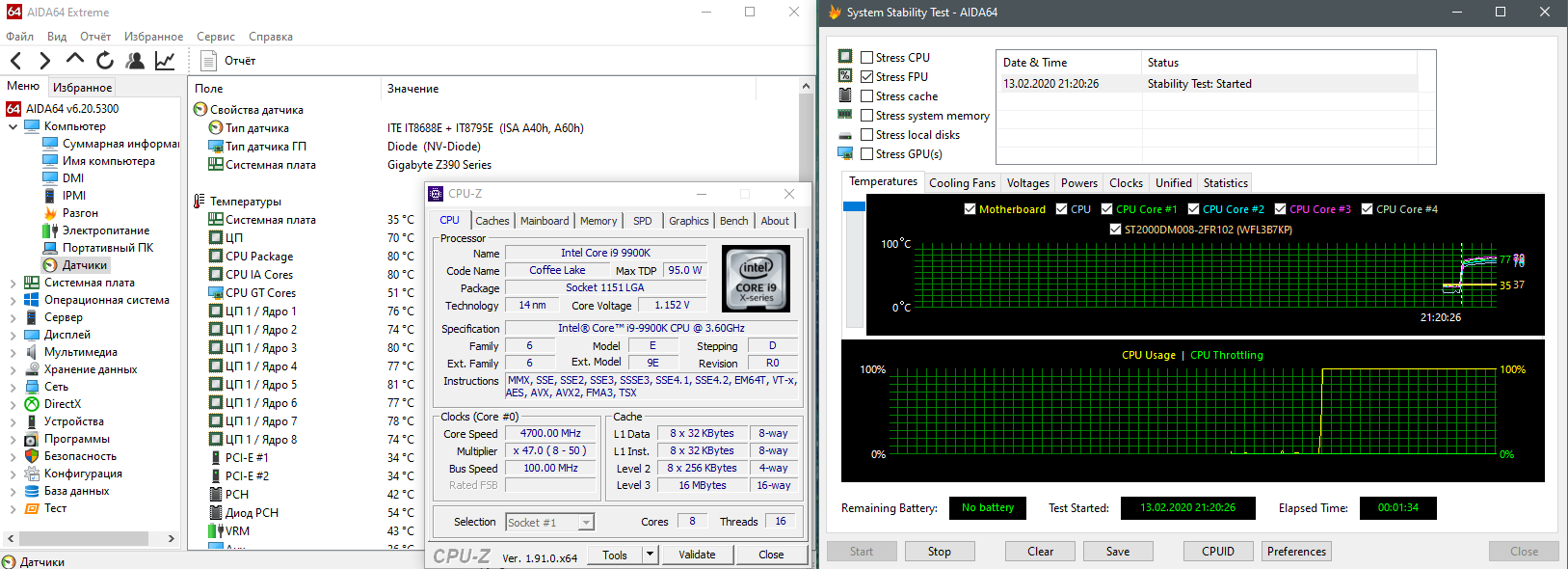Toggle CPU Core #1 graph checkbox
1568x569 pixels.
pyautogui.click(x=1106, y=209)
